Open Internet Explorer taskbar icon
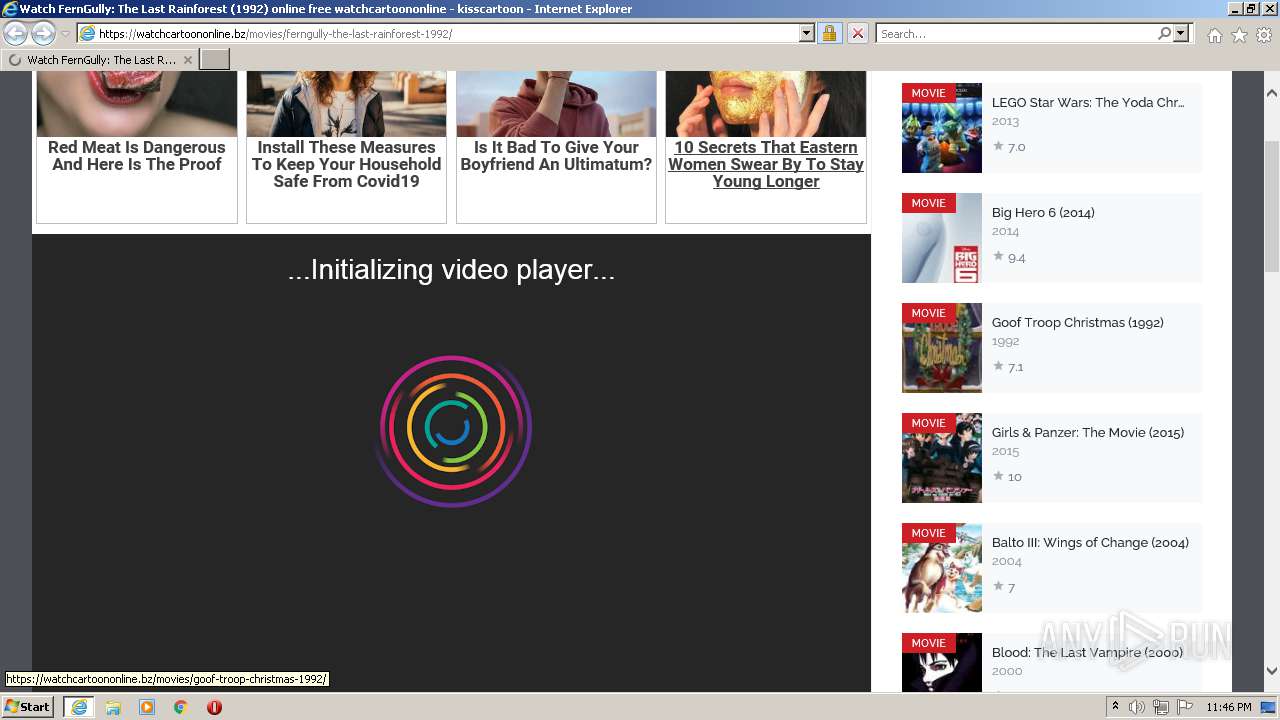 click(x=78, y=707)
